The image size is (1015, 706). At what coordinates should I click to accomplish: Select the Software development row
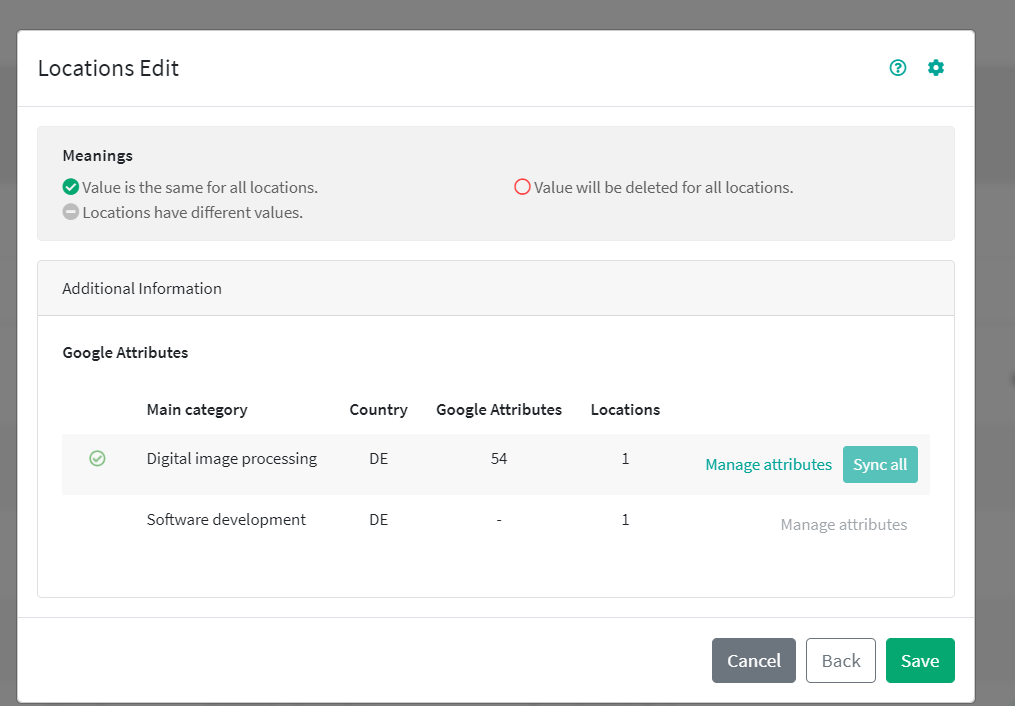[x=226, y=519]
